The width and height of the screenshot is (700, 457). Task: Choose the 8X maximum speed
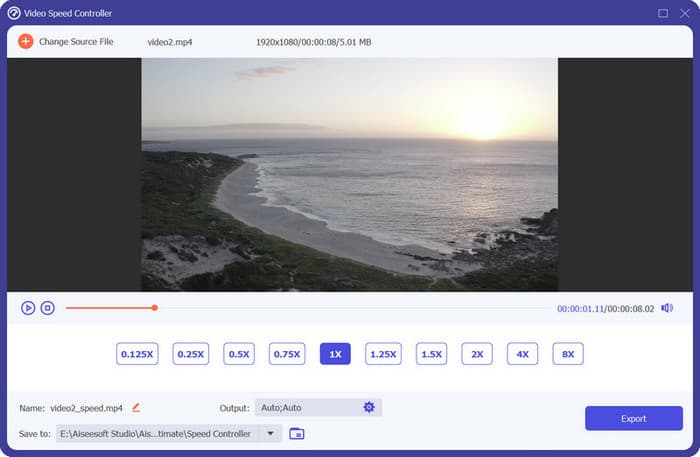tap(568, 354)
